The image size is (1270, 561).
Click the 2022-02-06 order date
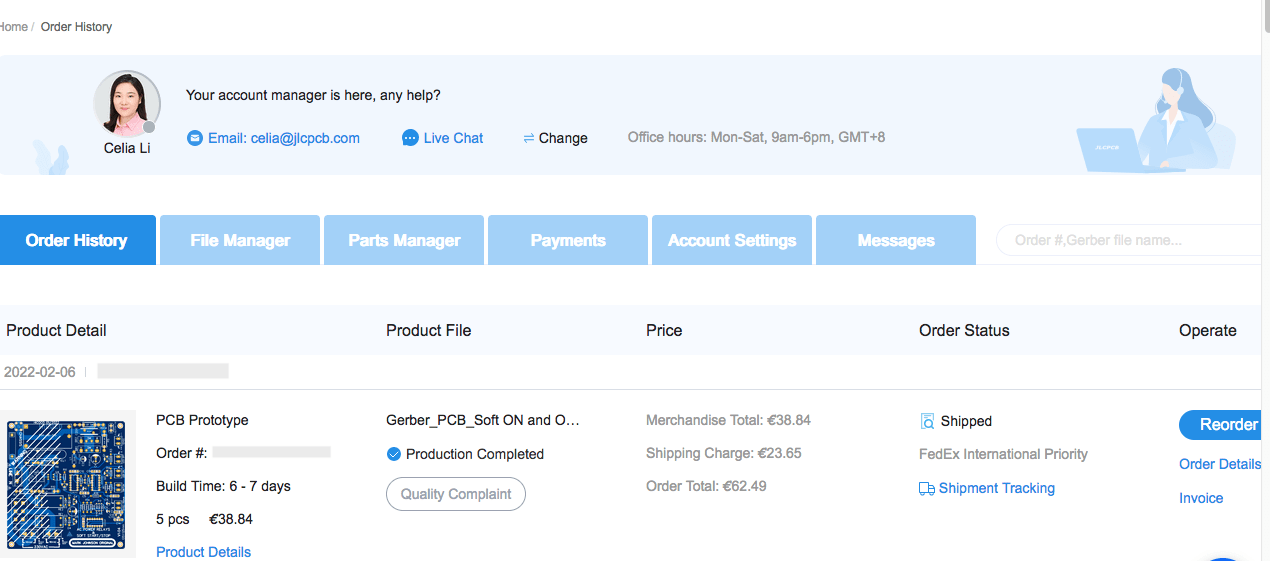click(x=40, y=372)
